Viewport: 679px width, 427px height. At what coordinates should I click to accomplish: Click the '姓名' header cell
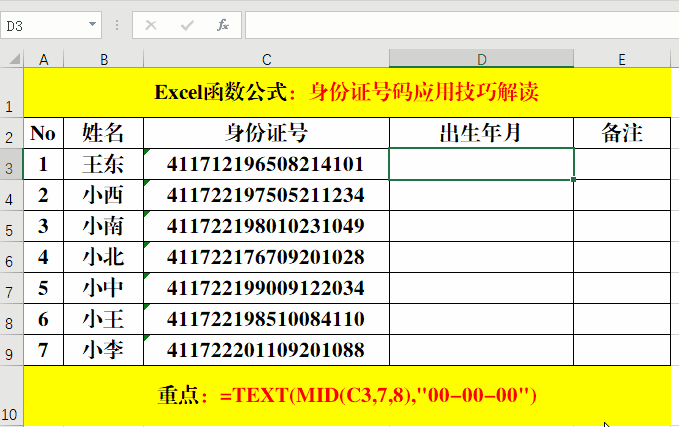click(103, 133)
